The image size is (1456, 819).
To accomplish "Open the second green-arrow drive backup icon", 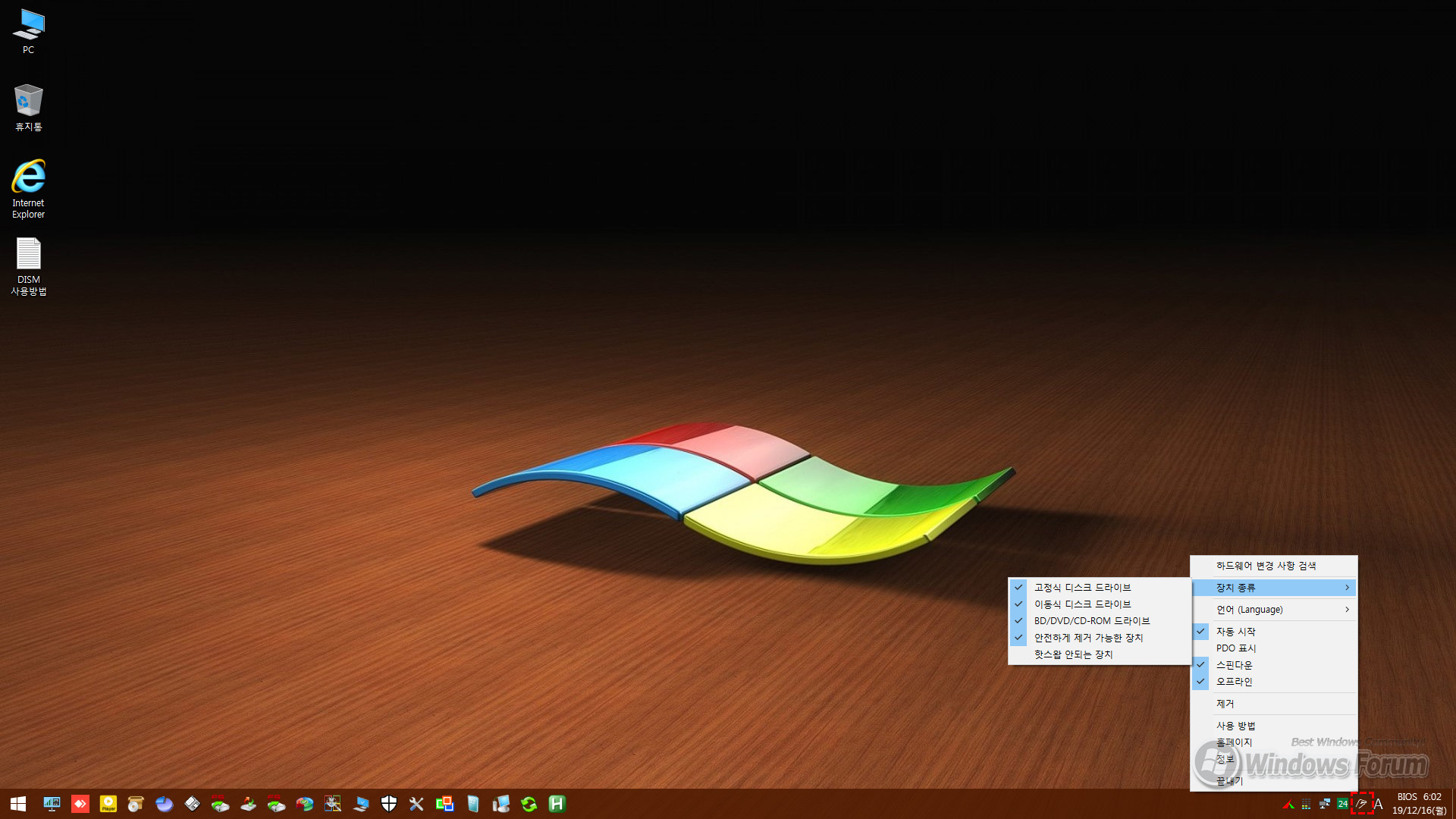I will click(276, 804).
